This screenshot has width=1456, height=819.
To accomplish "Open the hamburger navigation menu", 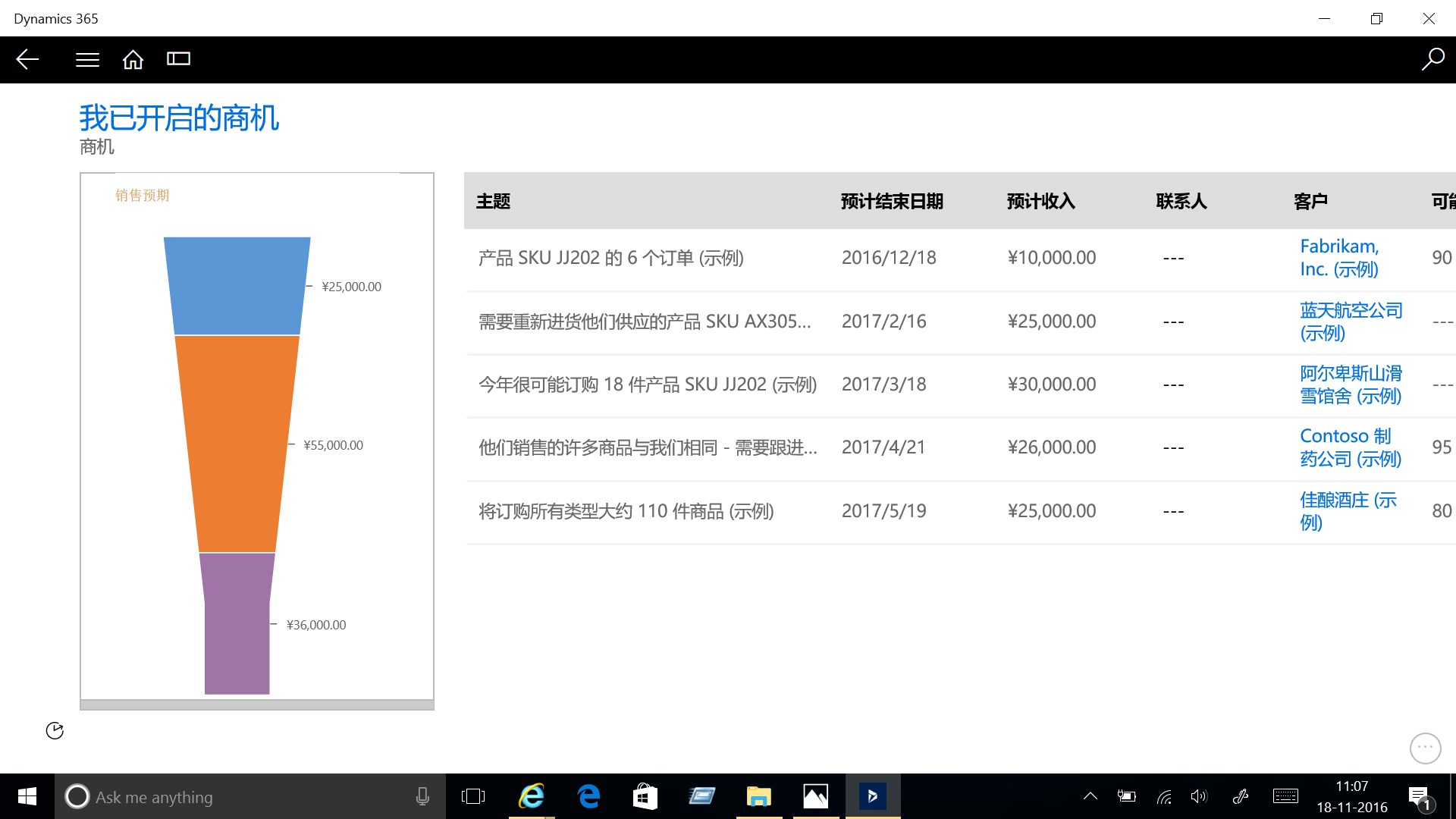I will pyautogui.click(x=87, y=59).
